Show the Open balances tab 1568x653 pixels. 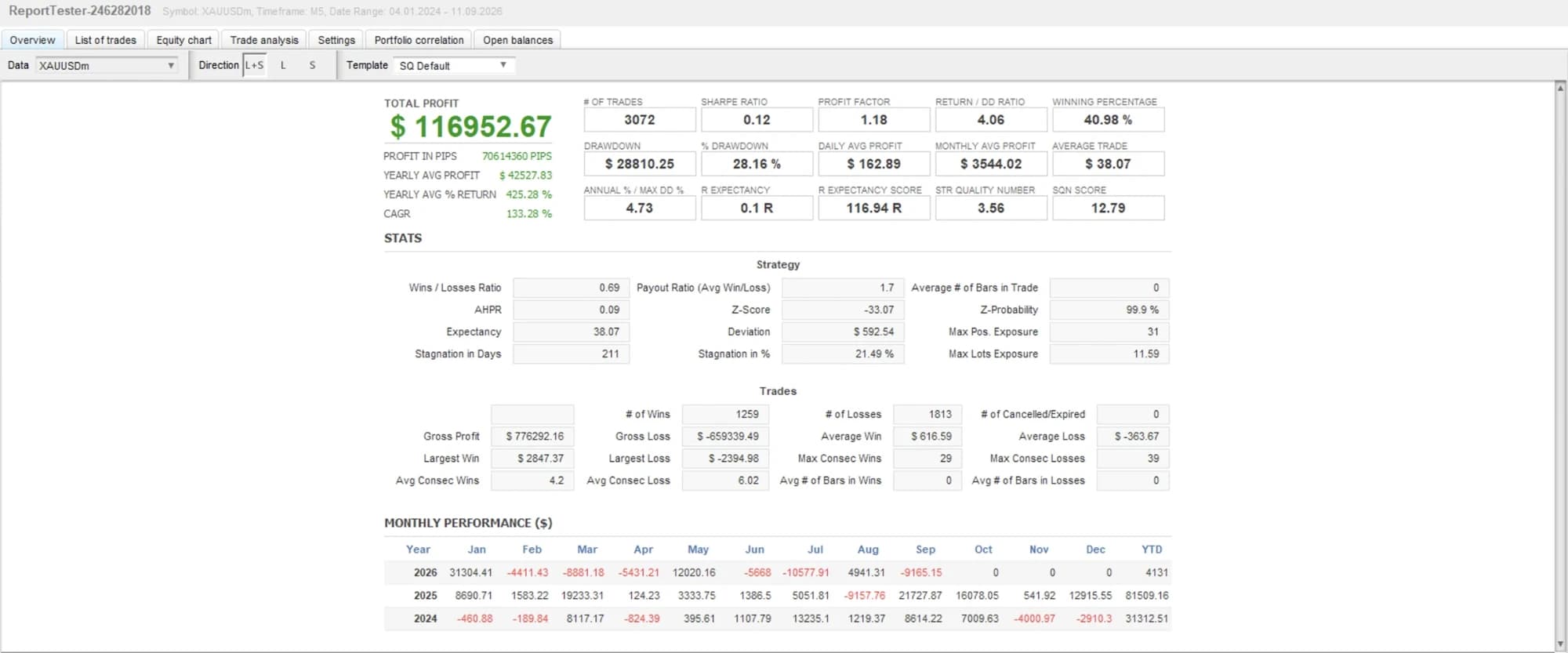point(517,40)
